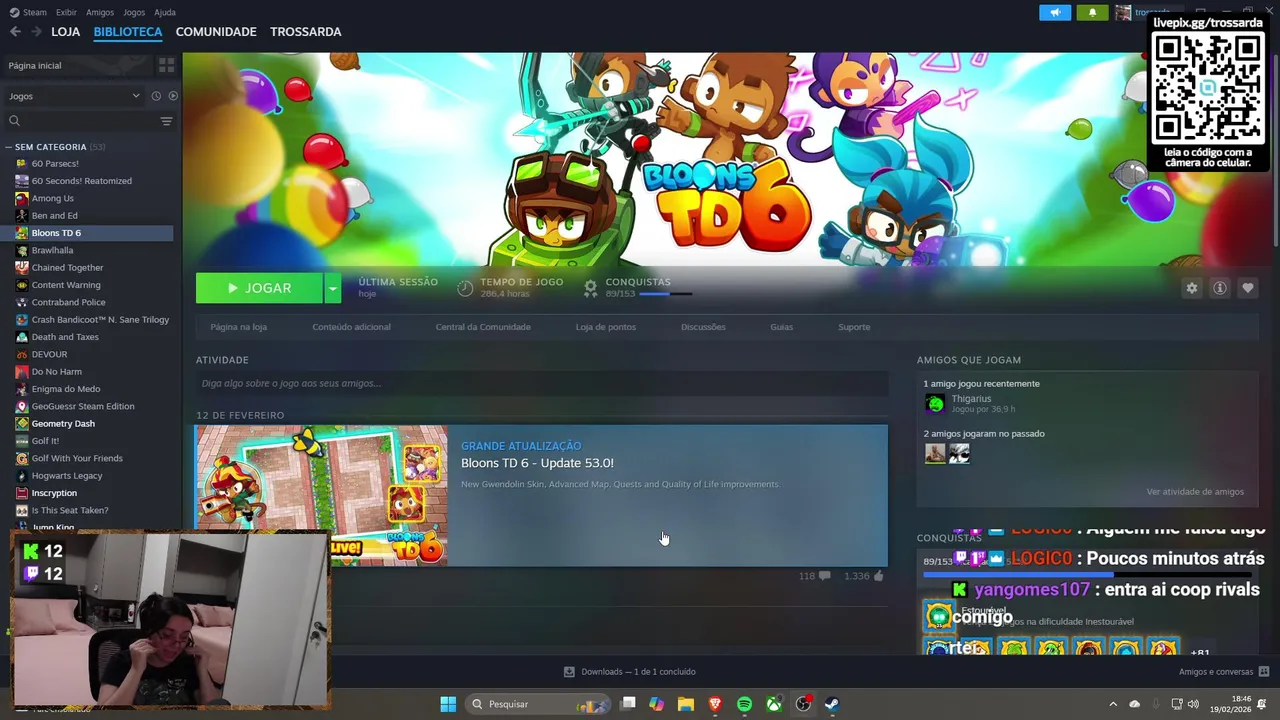Click Steam icon on taskbar
1280x720 pixels.
click(831, 704)
